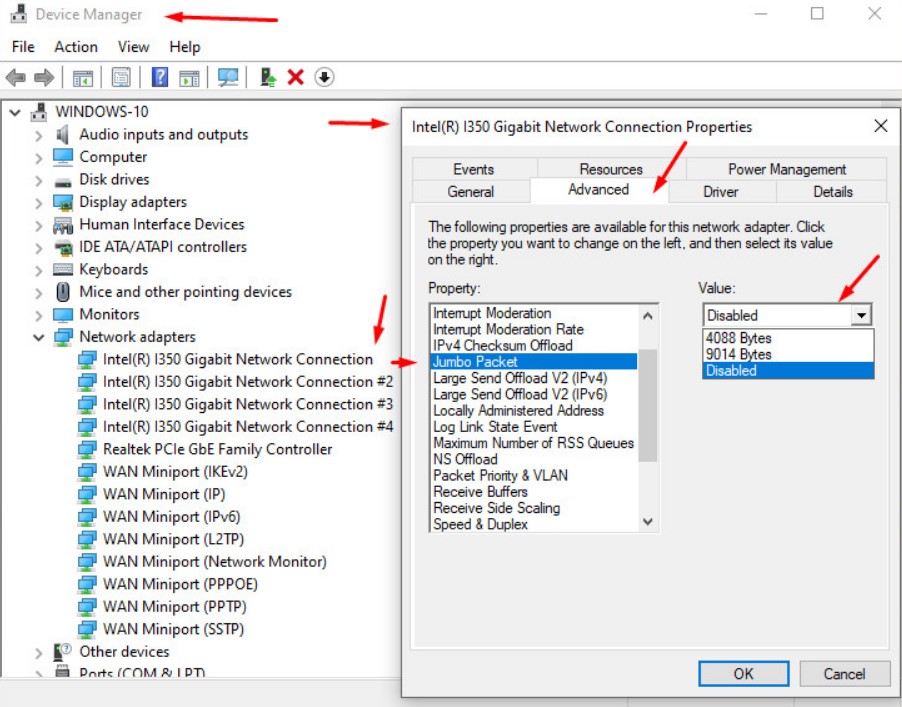Click the Keyboards icon in tree

63,269
